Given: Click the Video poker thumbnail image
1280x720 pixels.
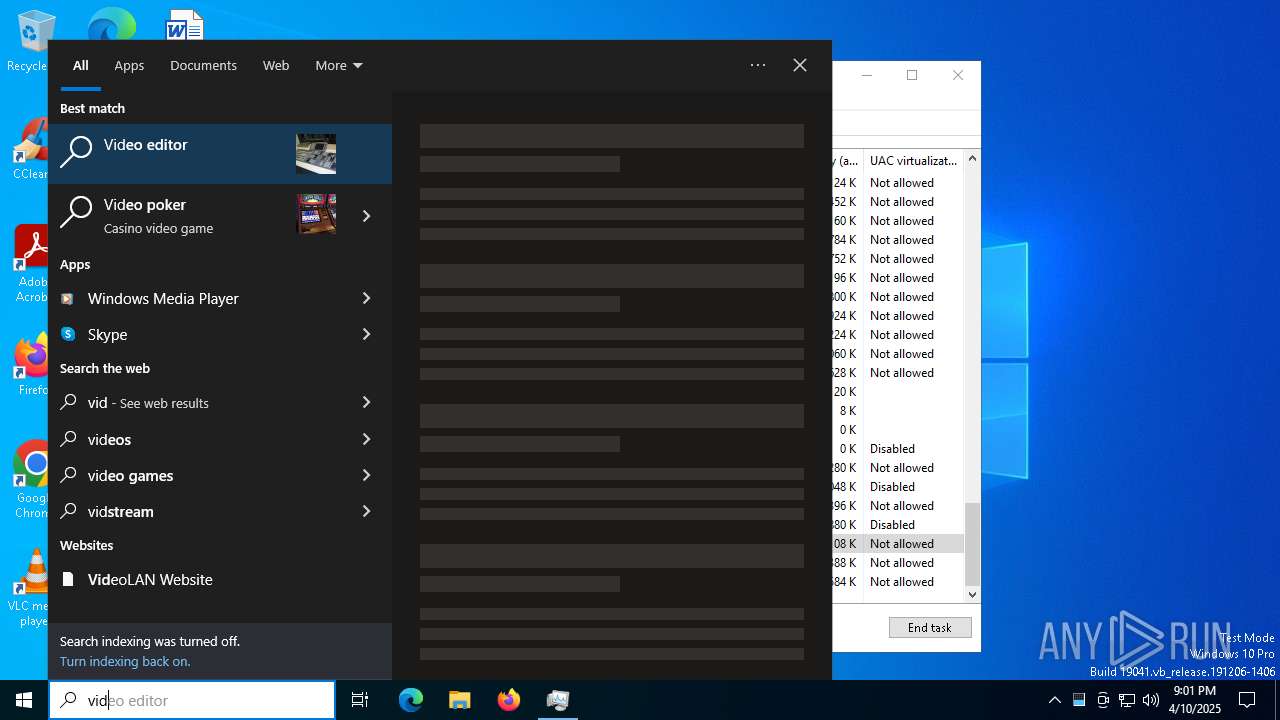Looking at the screenshot, I should (316, 214).
